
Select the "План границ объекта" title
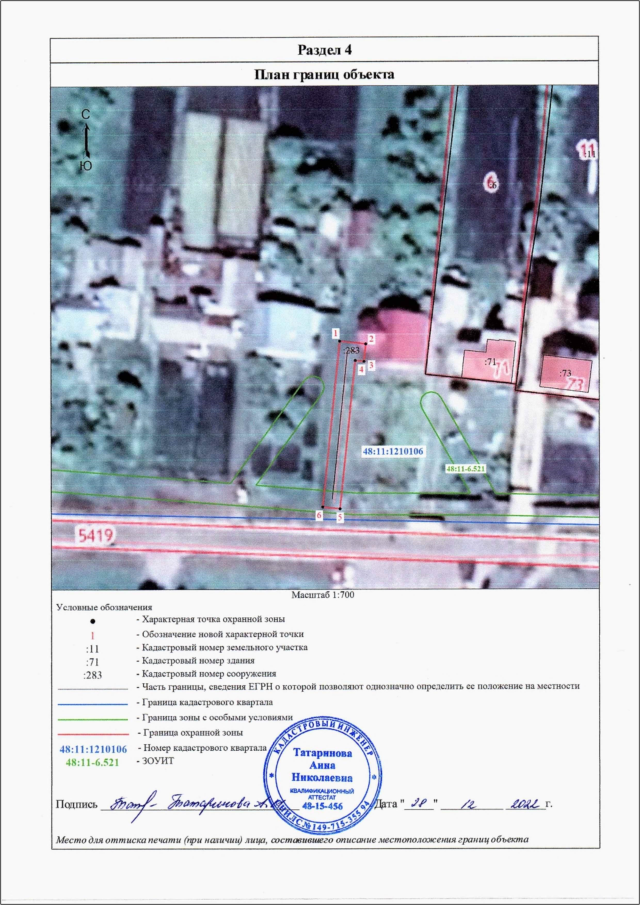tap(325, 74)
